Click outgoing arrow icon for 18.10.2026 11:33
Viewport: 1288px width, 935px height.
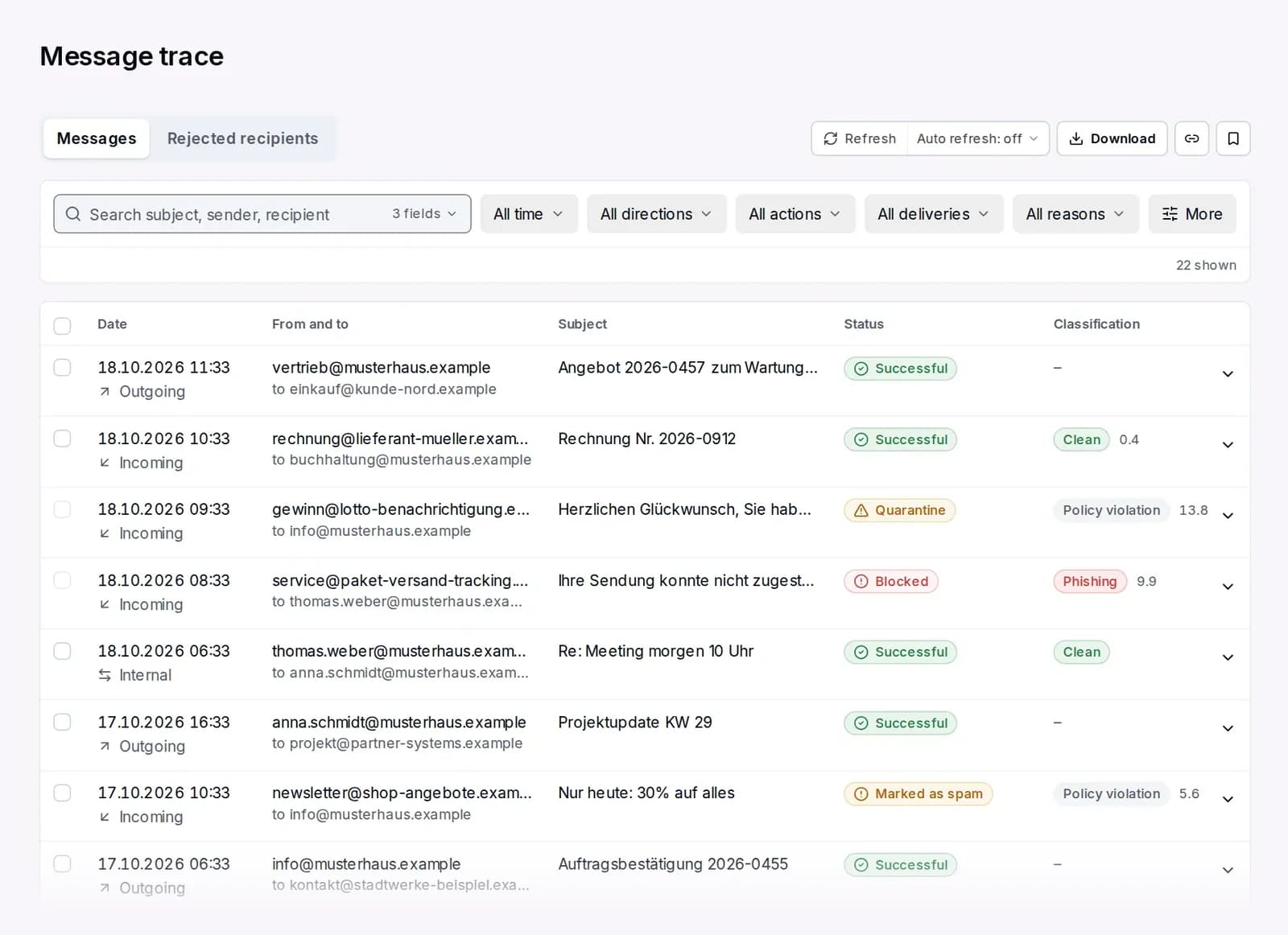(x=105, y=392)
